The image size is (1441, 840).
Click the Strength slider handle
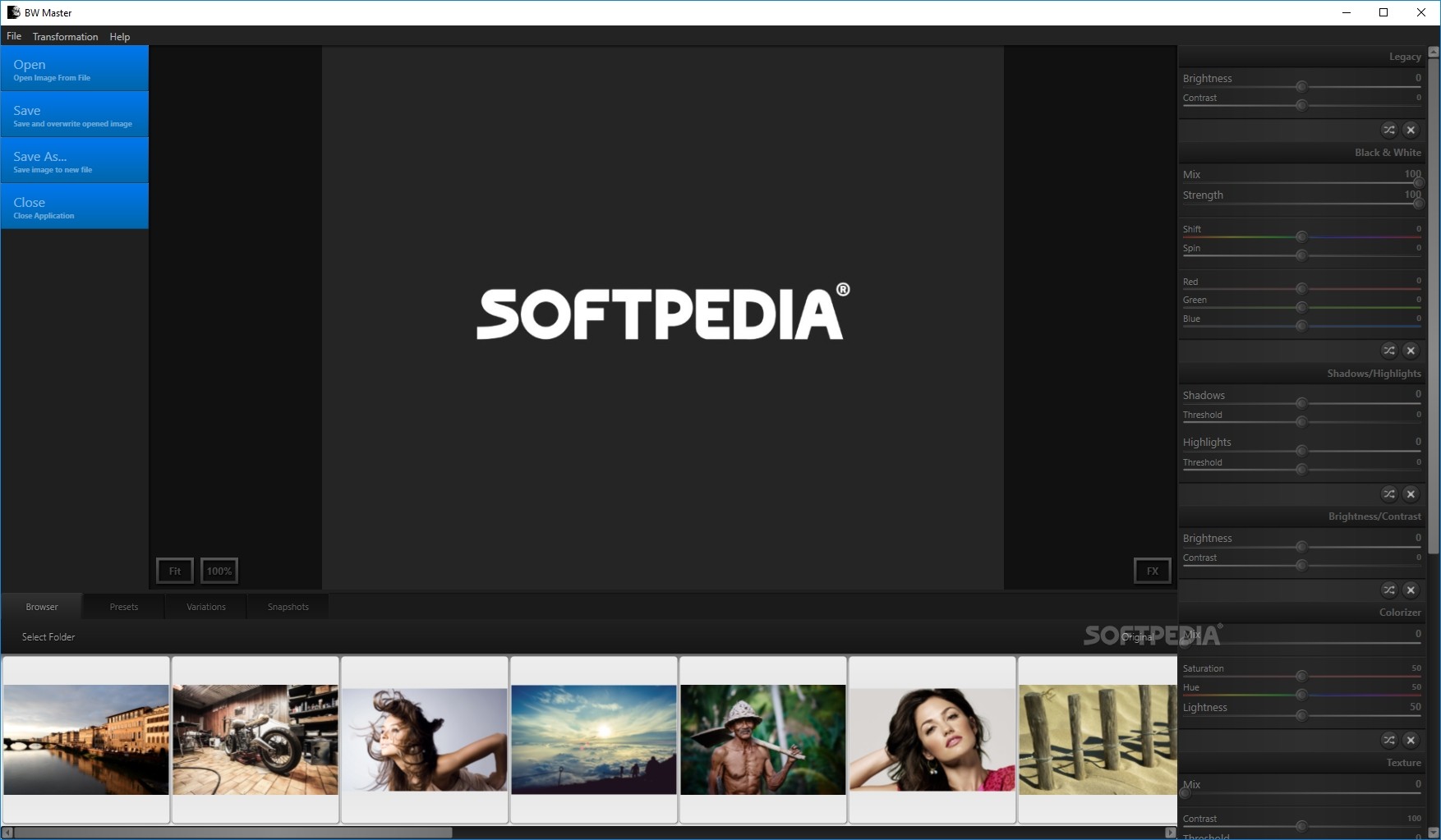1418,203
